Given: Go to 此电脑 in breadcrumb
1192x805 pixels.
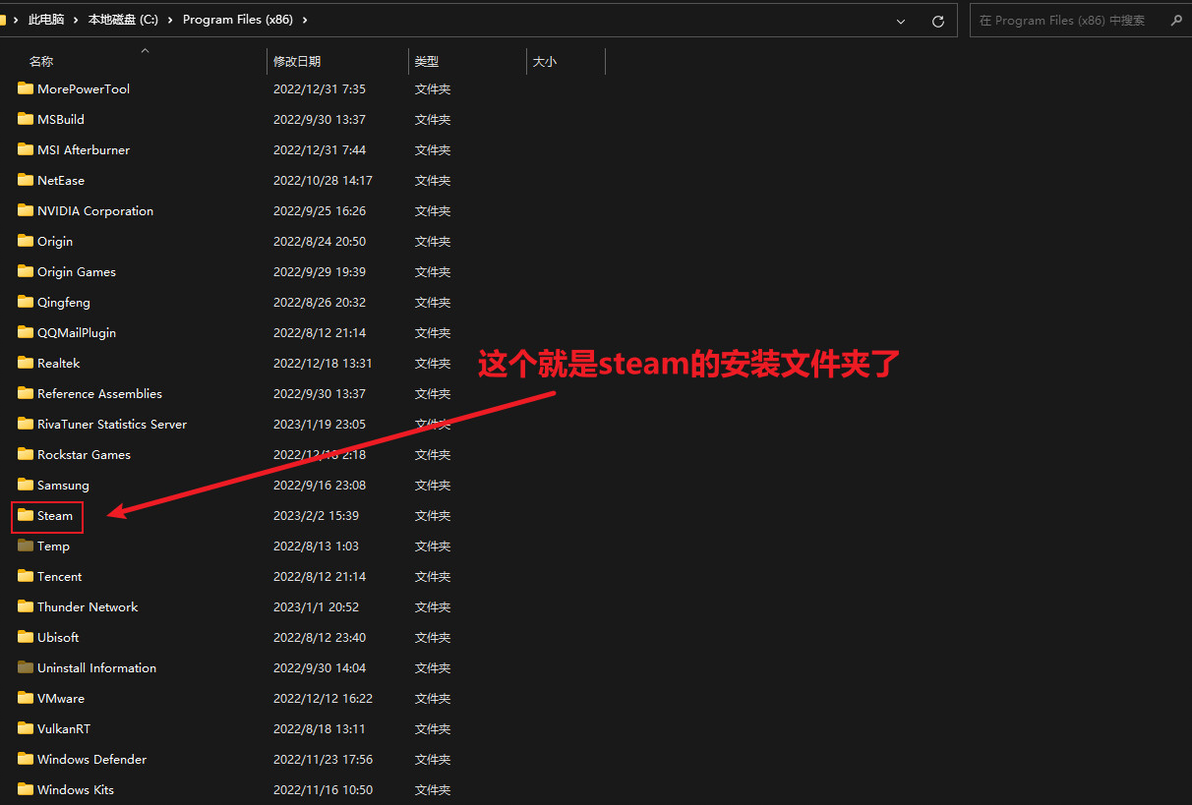Looking at the screenshot, I should click(x=46, y=20).
